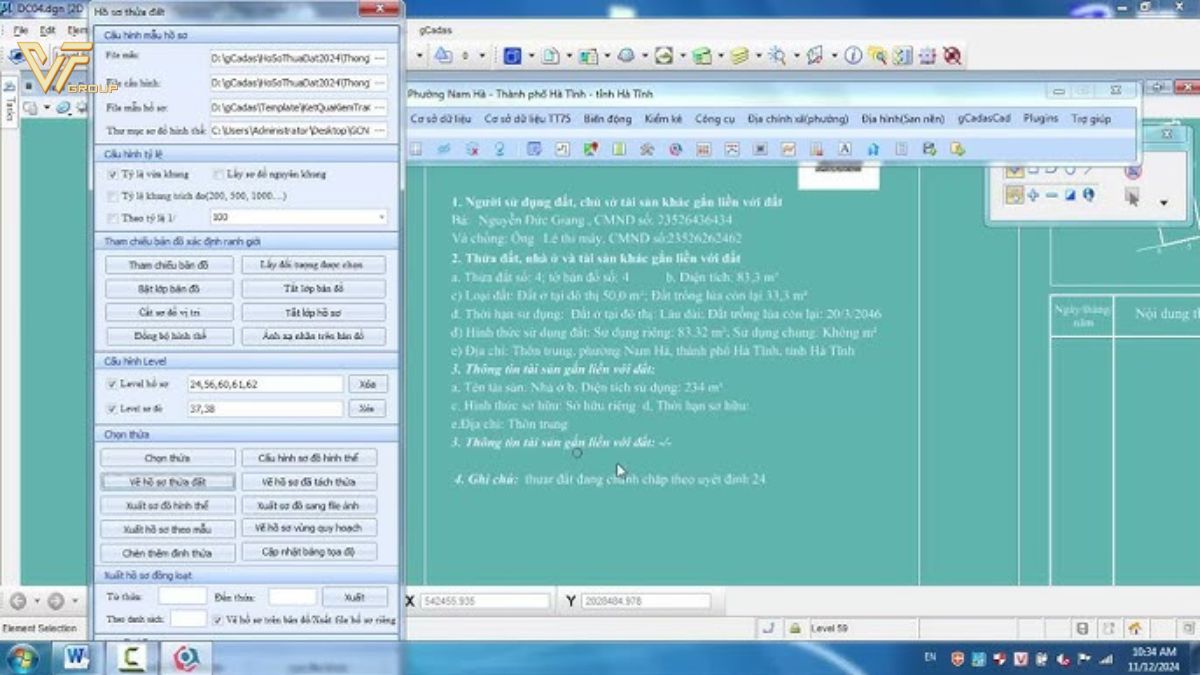Click the "Từ thửa" input field
Viewport: 1200px width, 675px height.
pos(182,597)
